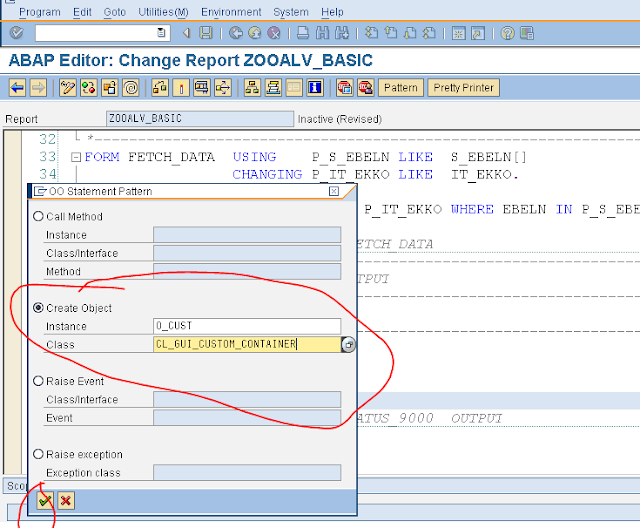Select the Raise exception radio button
The image size is (640, 528).
click(38, 454)
